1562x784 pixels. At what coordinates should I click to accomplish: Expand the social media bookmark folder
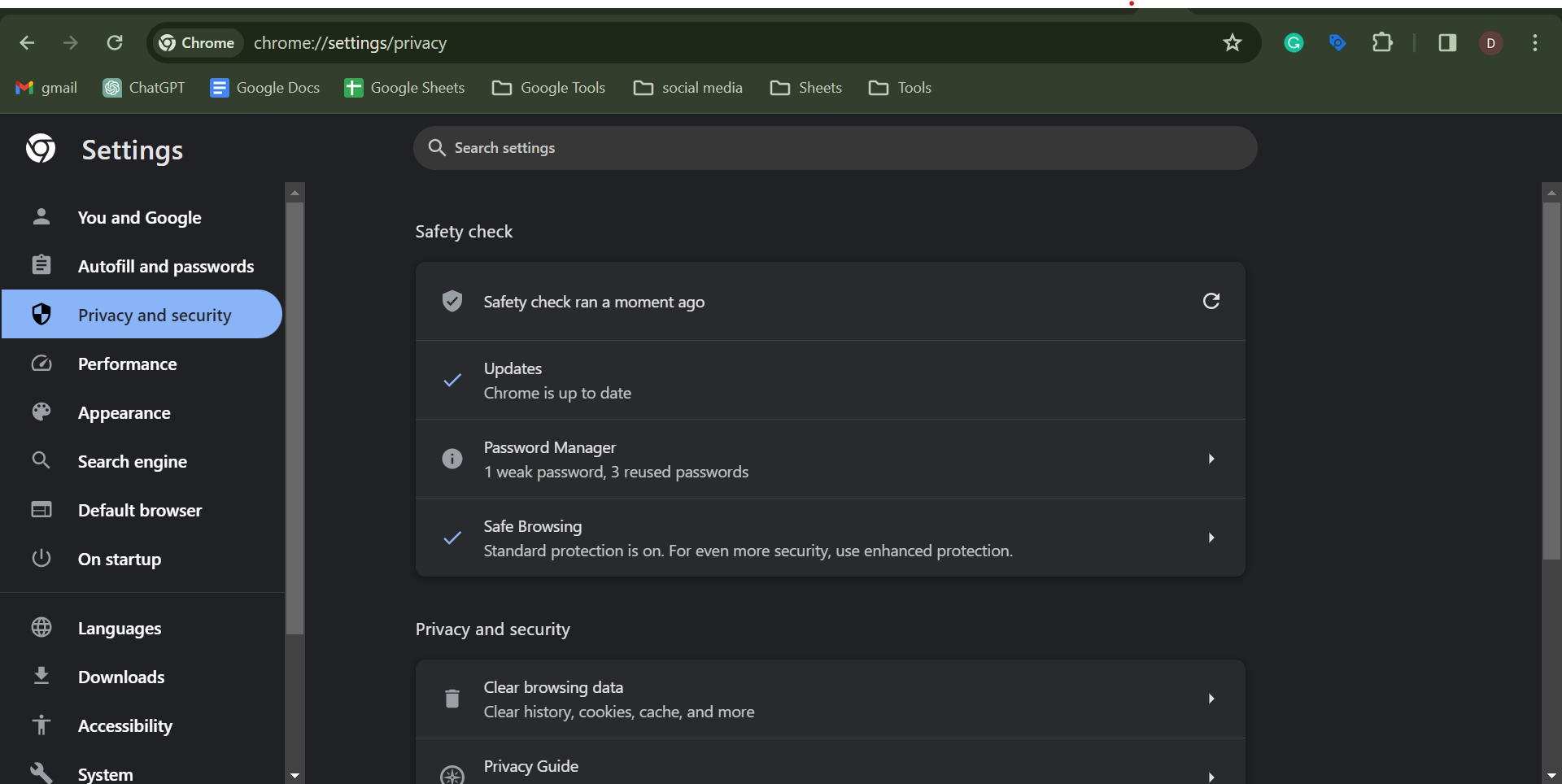[x=688, y=87]
